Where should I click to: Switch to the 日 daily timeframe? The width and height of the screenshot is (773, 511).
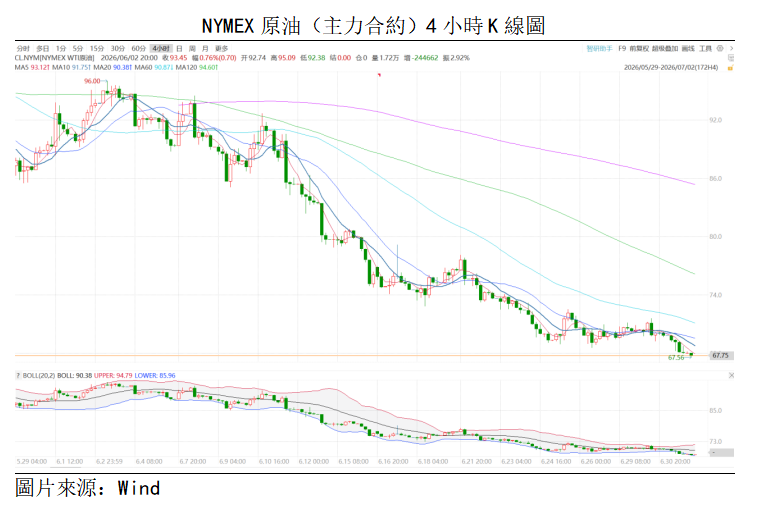pyautogui.click(x=179, y=48)
